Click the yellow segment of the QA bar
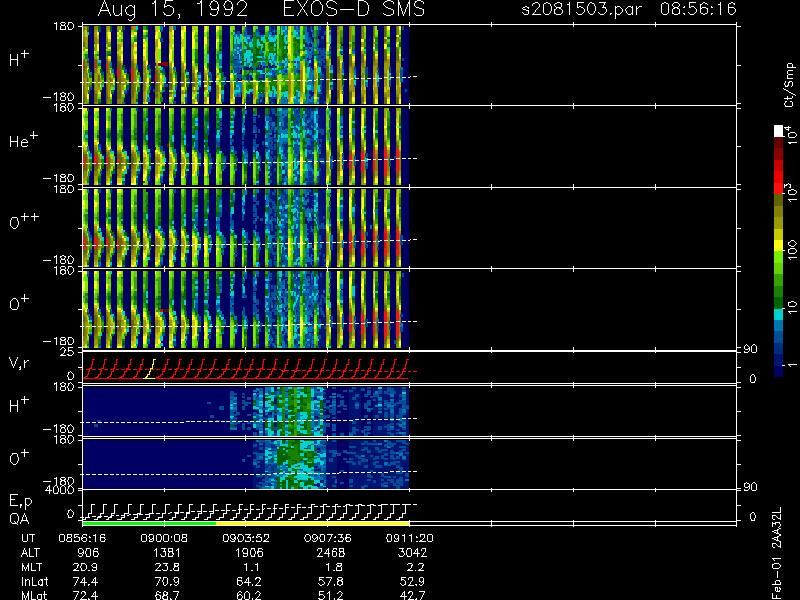This screenshot has height=600, width=800. [x=312, y=523]
